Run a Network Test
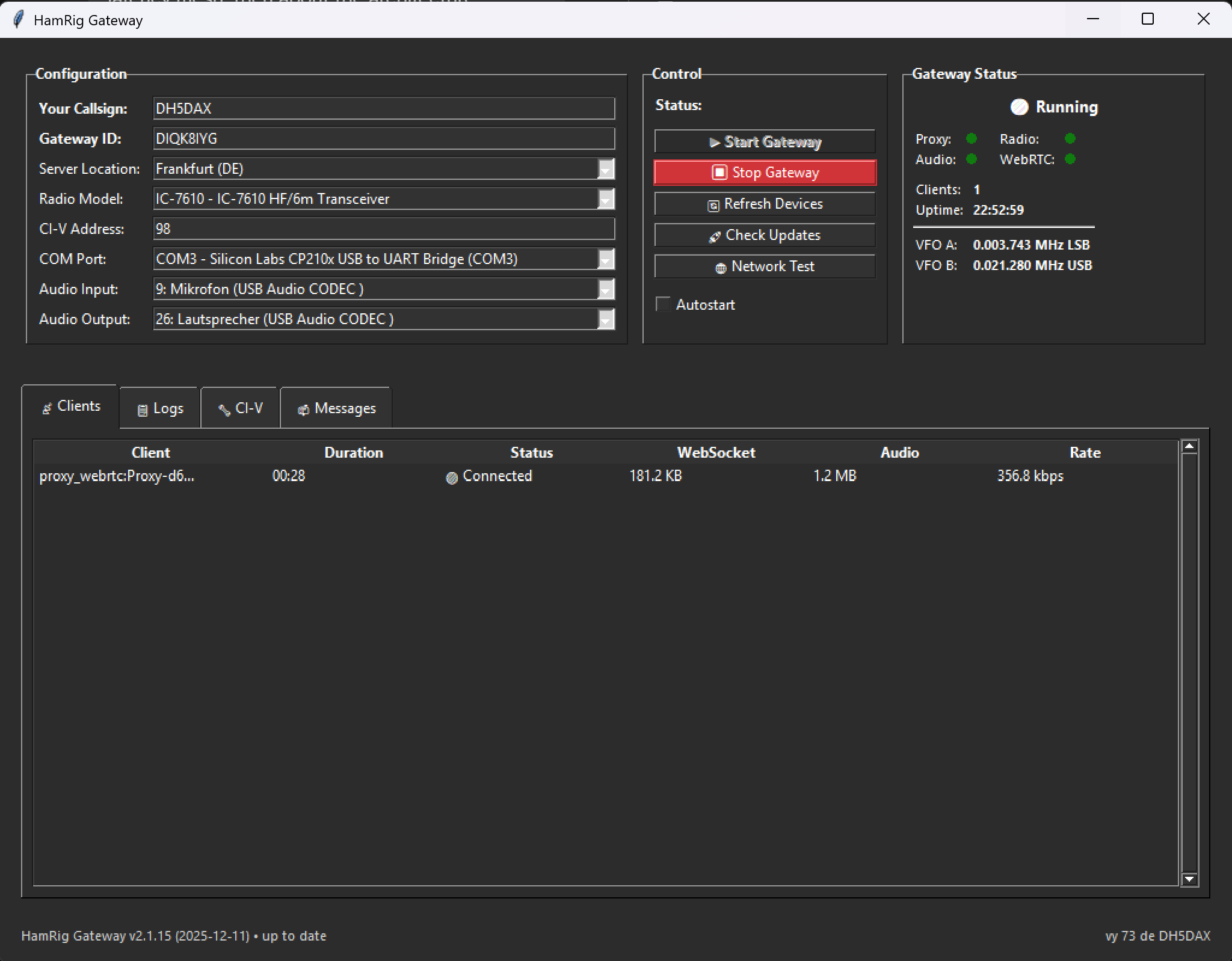 pyautogui.click(x=765, y=266)
